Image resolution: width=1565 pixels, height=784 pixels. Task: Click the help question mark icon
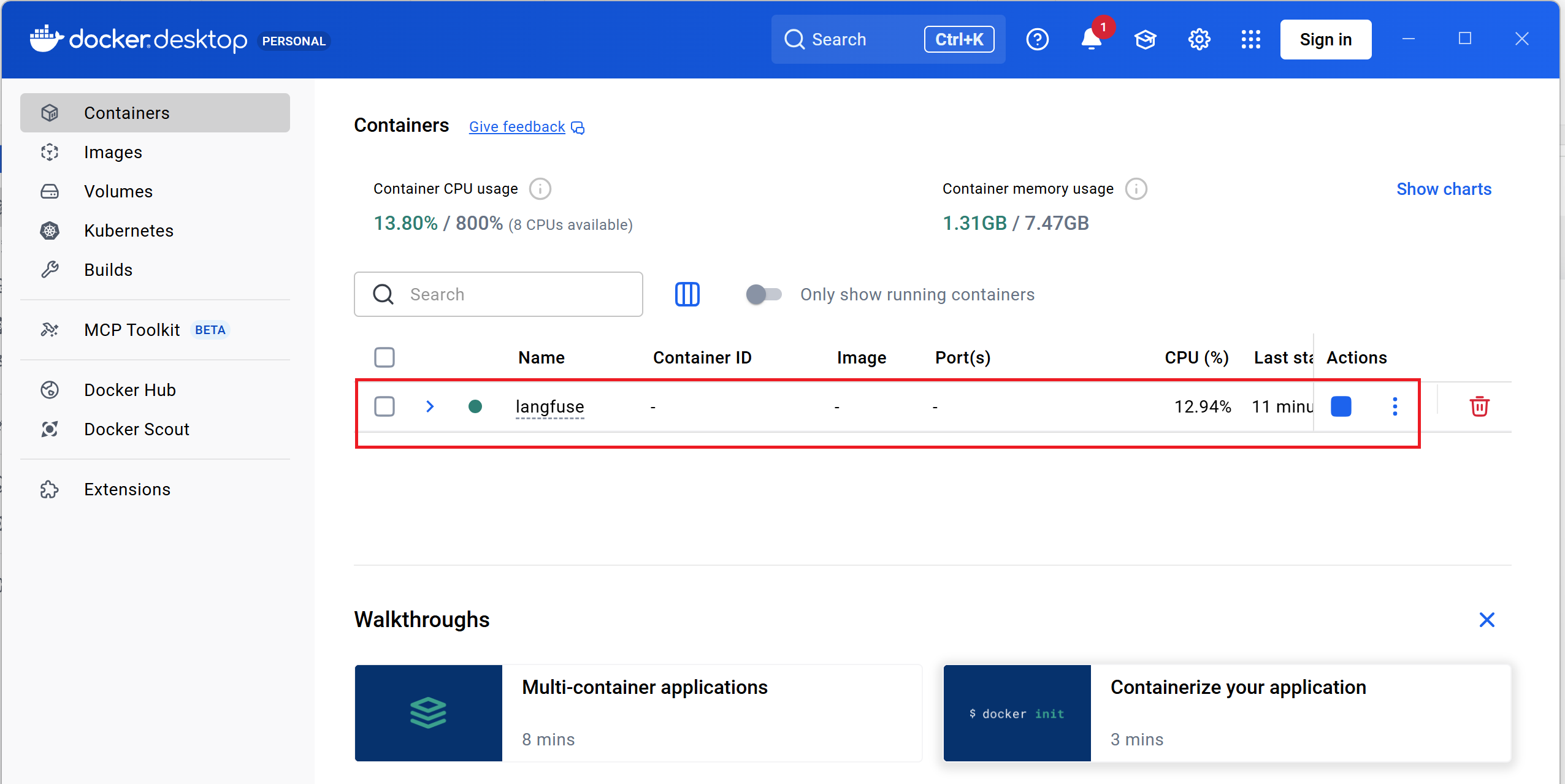(x=1037, y=40)
